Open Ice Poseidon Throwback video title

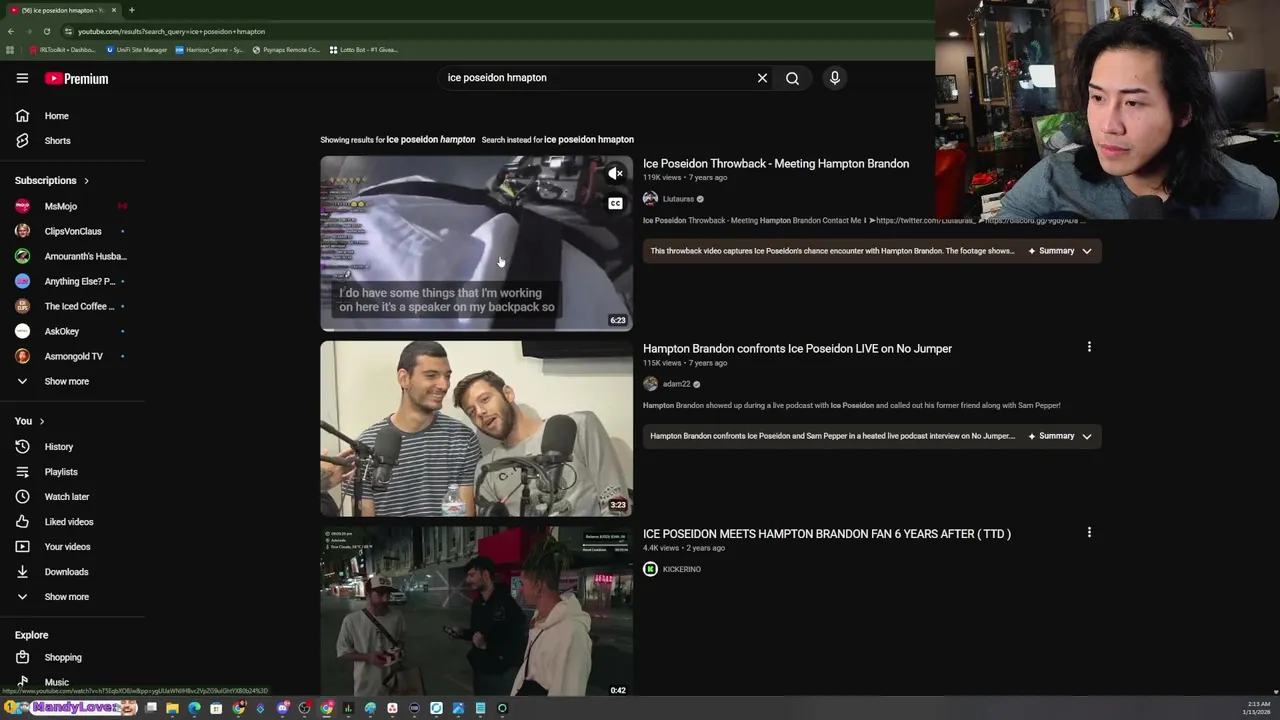776,164
